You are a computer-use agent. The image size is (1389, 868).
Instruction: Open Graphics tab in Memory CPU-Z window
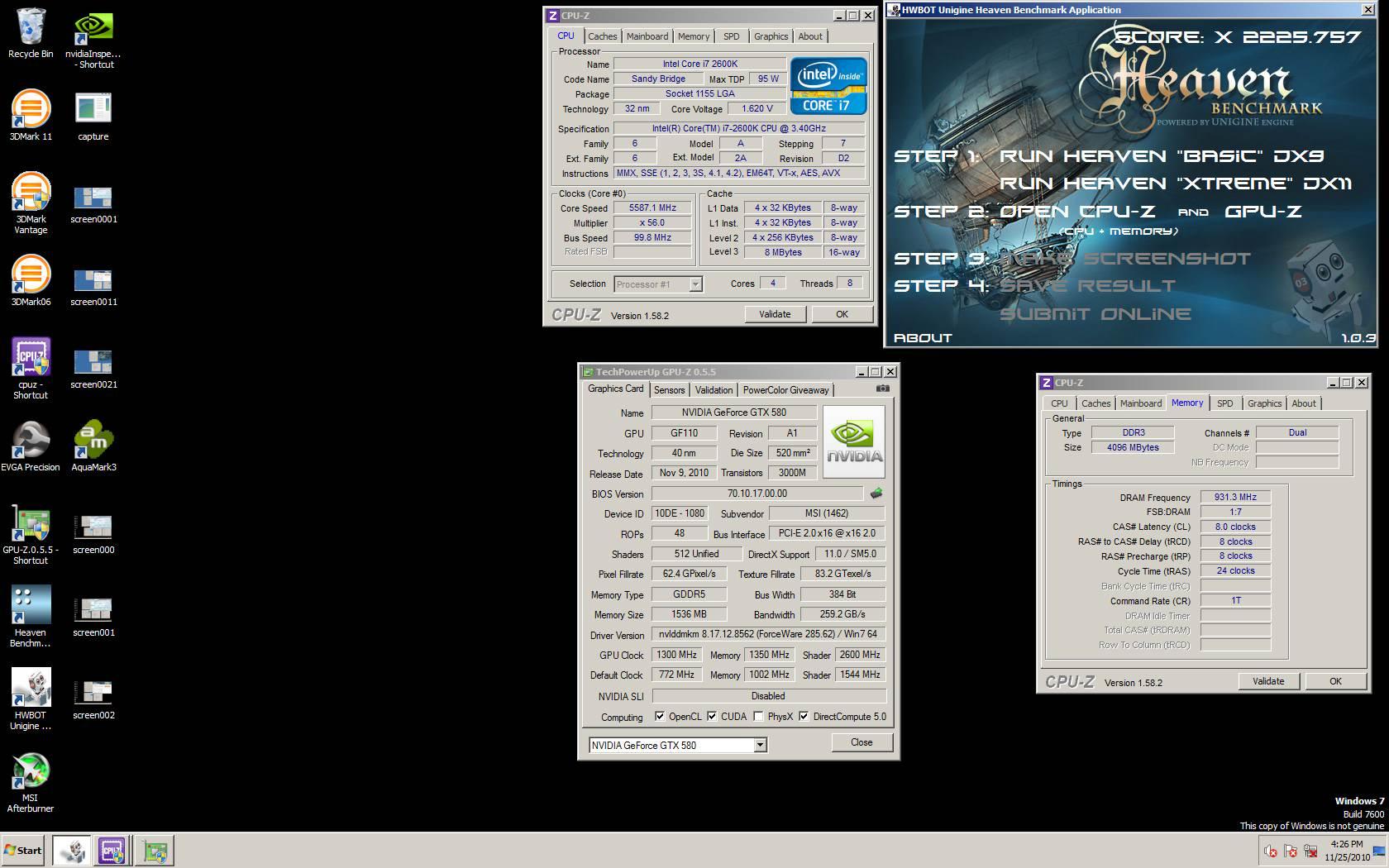coord(1264,403)
